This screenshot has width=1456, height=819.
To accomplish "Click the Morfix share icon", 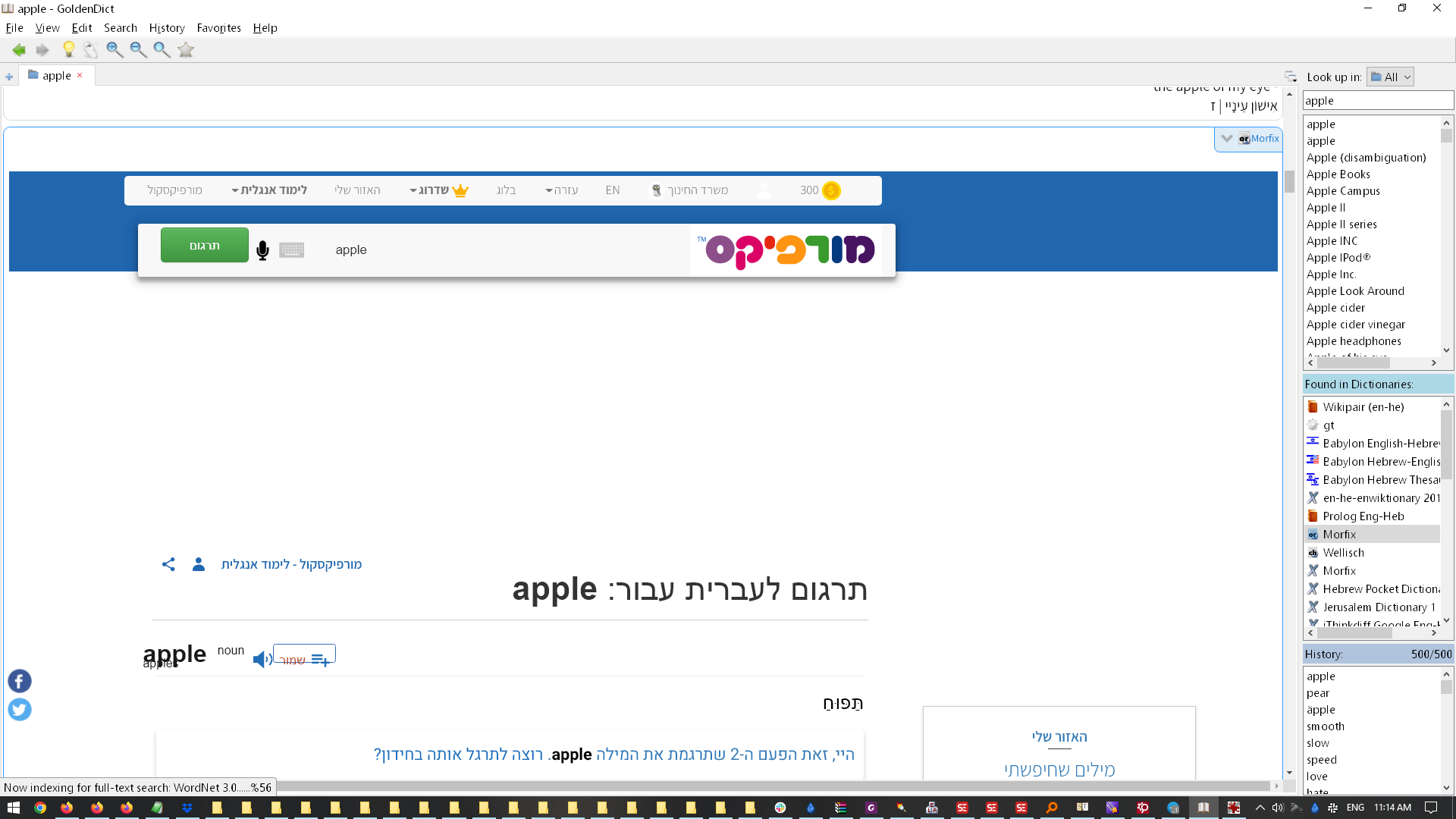I will pos(168,564).
